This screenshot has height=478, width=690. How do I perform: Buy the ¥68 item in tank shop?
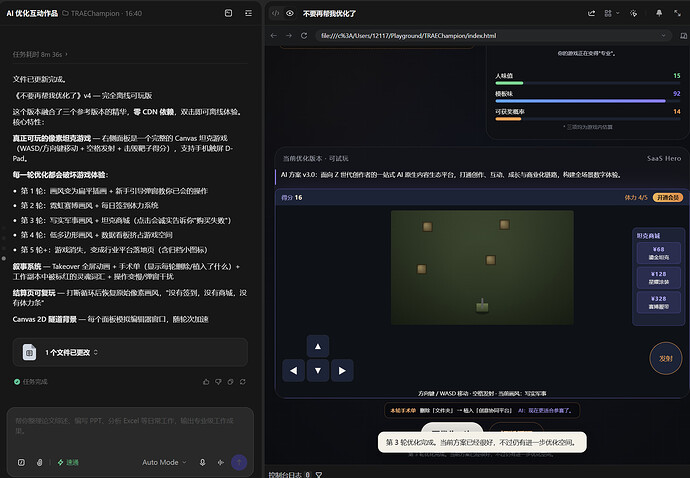[658, 253]
